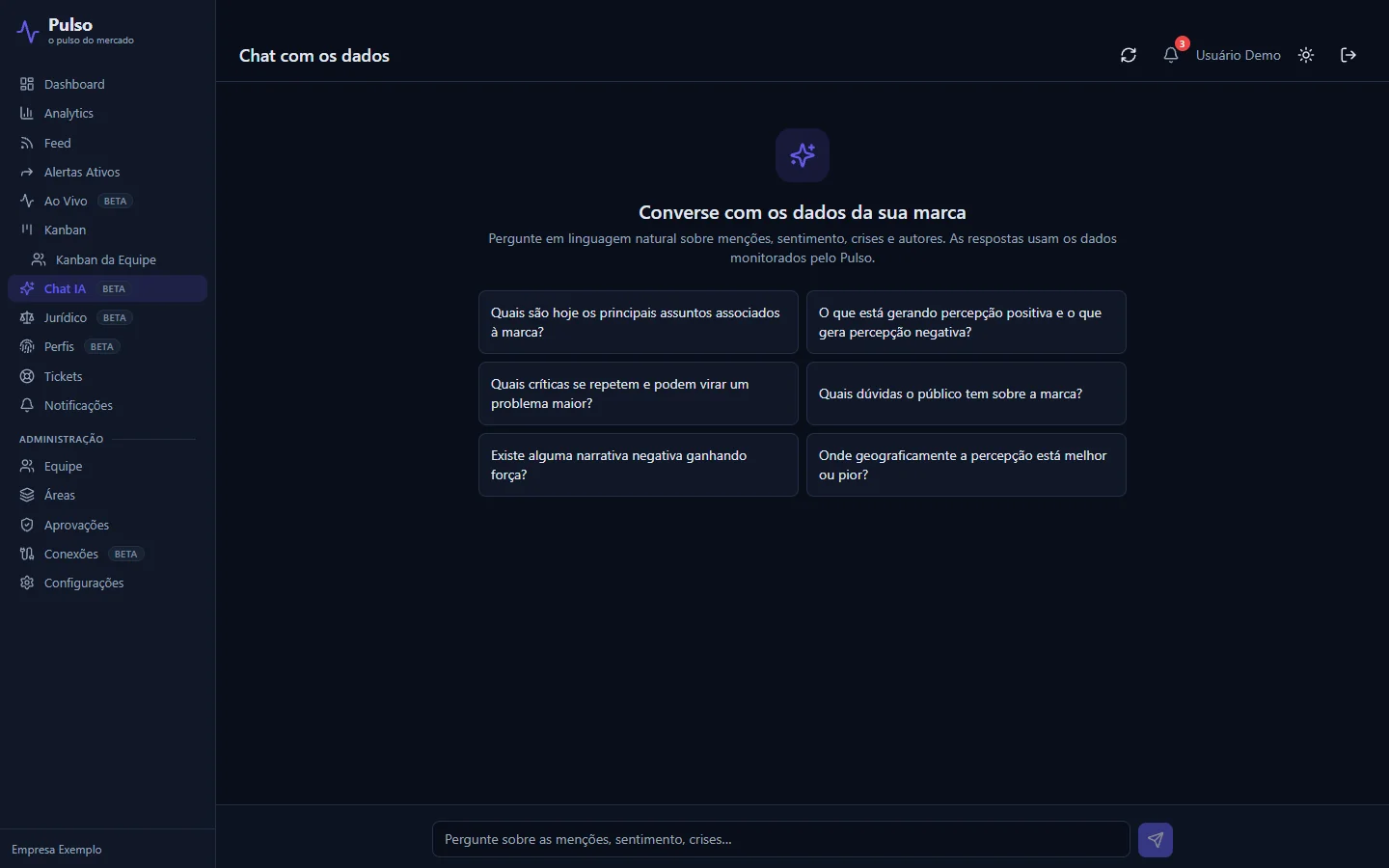Click the Aprovações shield icon
The image size is (1389, 868).
pos(27,525)
